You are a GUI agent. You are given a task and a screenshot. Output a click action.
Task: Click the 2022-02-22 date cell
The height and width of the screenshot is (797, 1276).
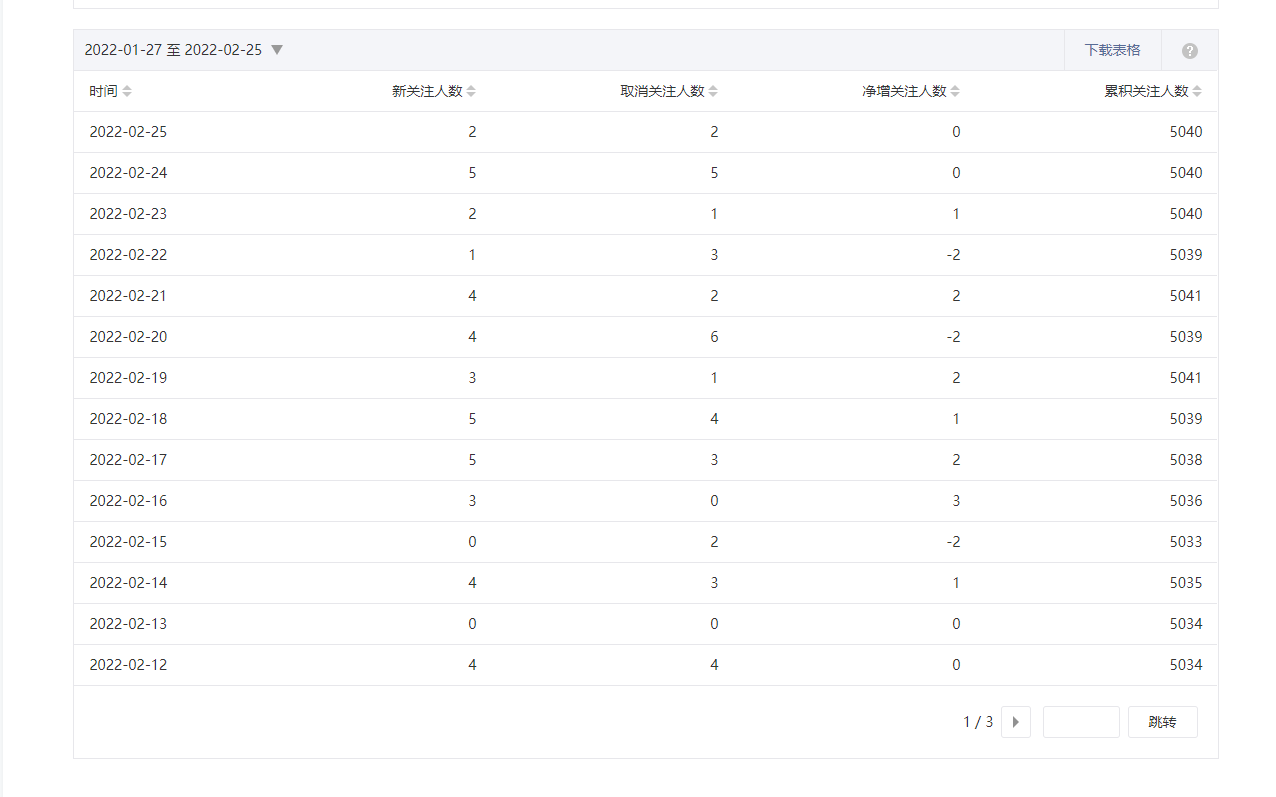(x=128, y=255)
